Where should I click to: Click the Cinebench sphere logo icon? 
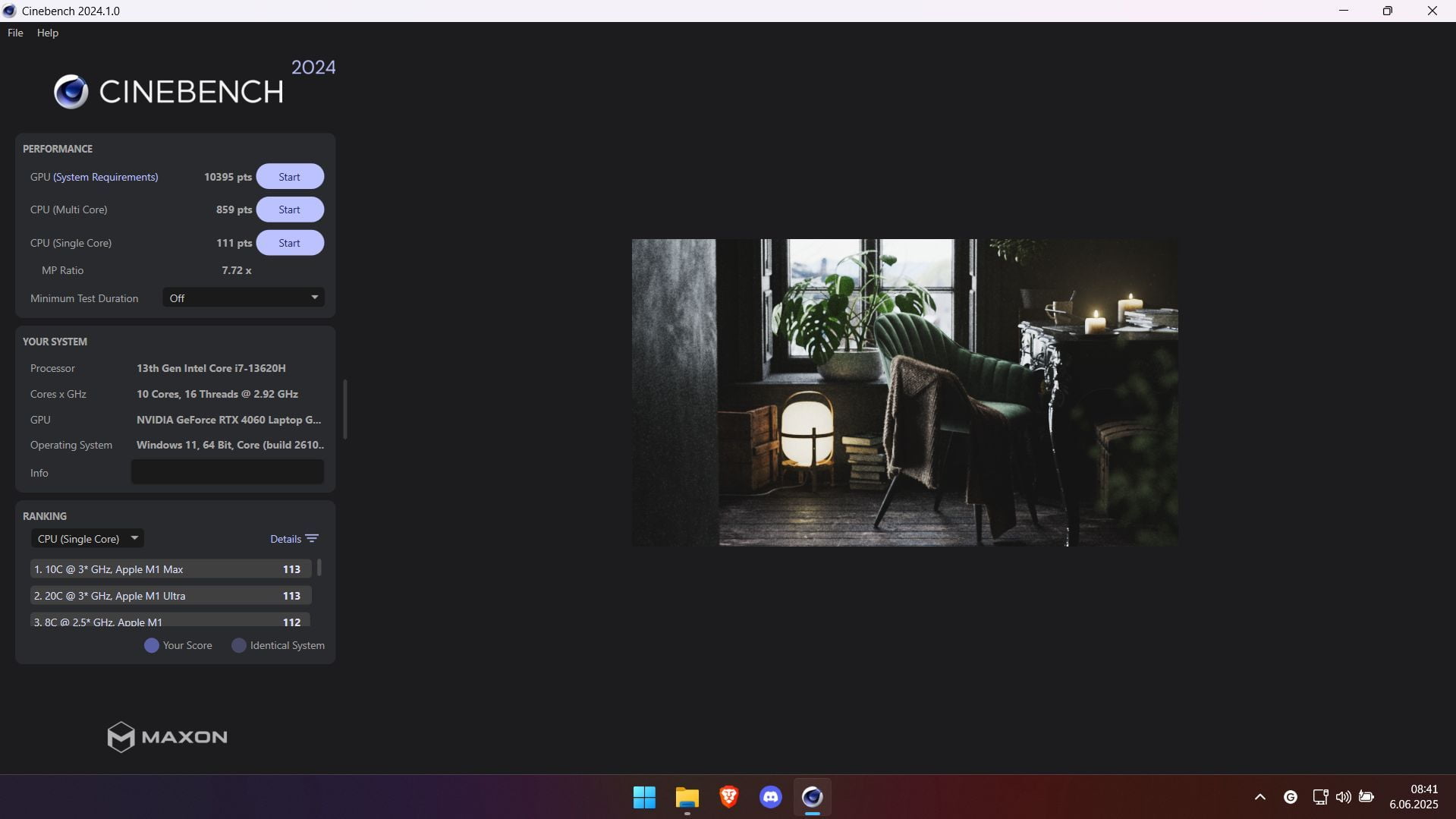click(x=71, y=92)
